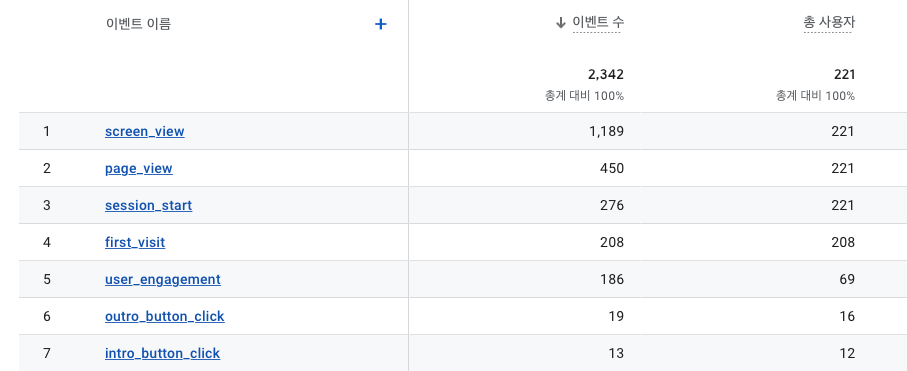Open the outro_button_click event link
The image size is (907, 371).
(165, 317)
